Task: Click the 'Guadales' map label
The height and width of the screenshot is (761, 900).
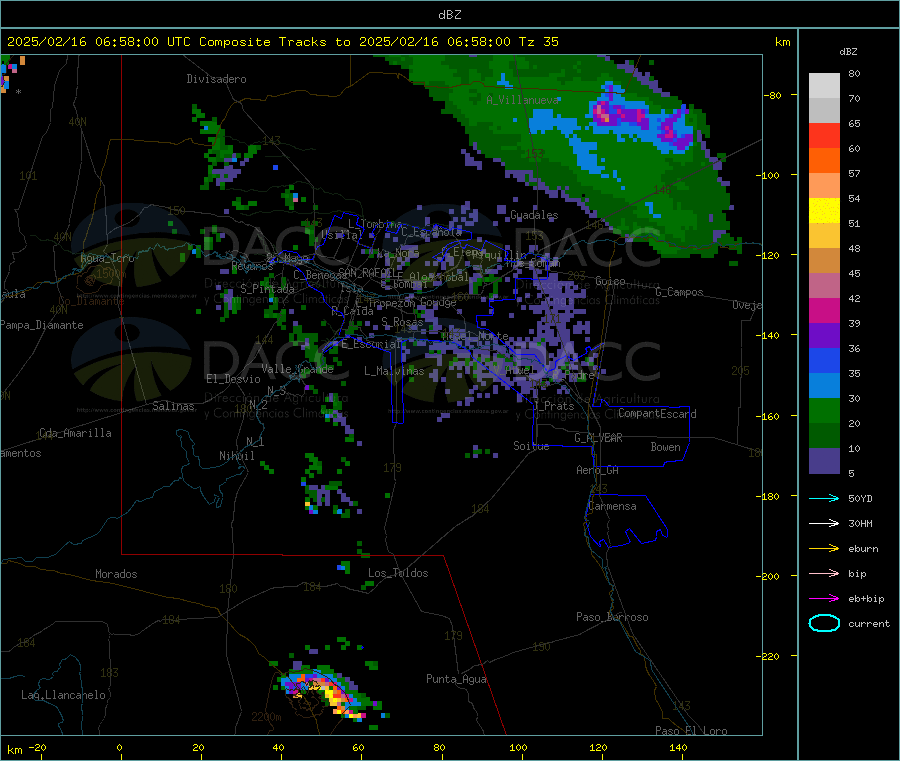Action: tap(534, 215)
